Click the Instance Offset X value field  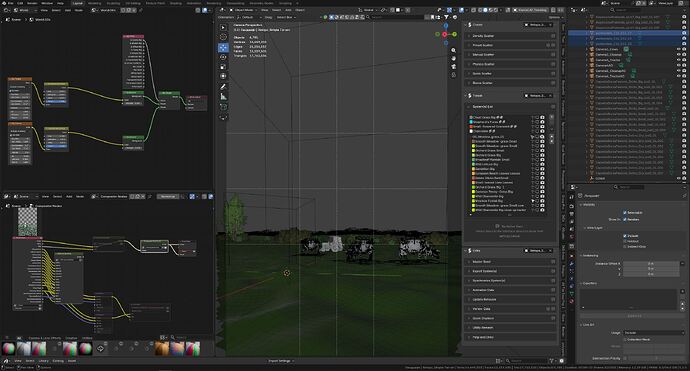651,264
